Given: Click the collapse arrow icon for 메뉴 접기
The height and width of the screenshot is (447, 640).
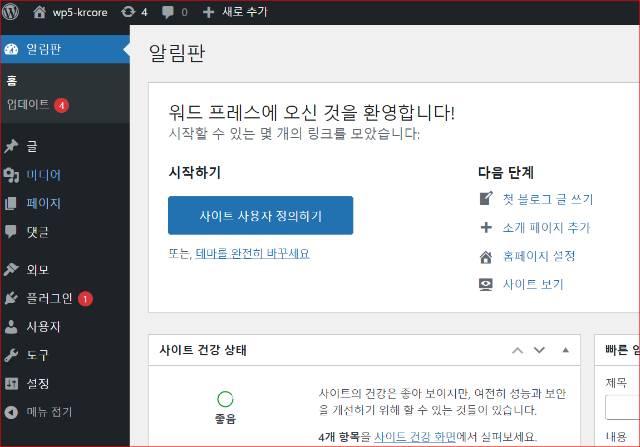Looking at the screenshot, I should click(11, 412).
